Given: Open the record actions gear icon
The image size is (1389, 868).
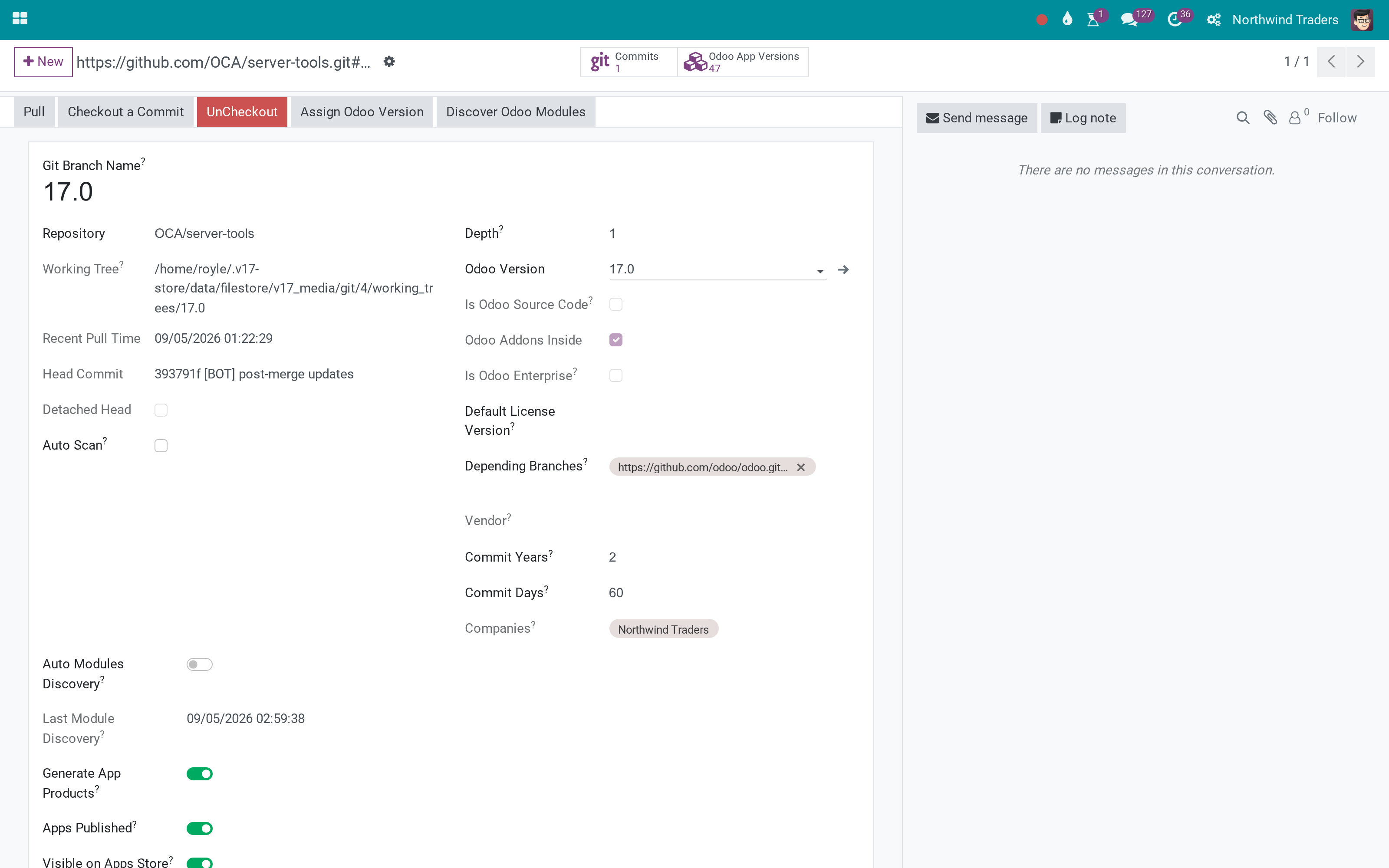Looking at the screenshot, I should tap(389, 62).
